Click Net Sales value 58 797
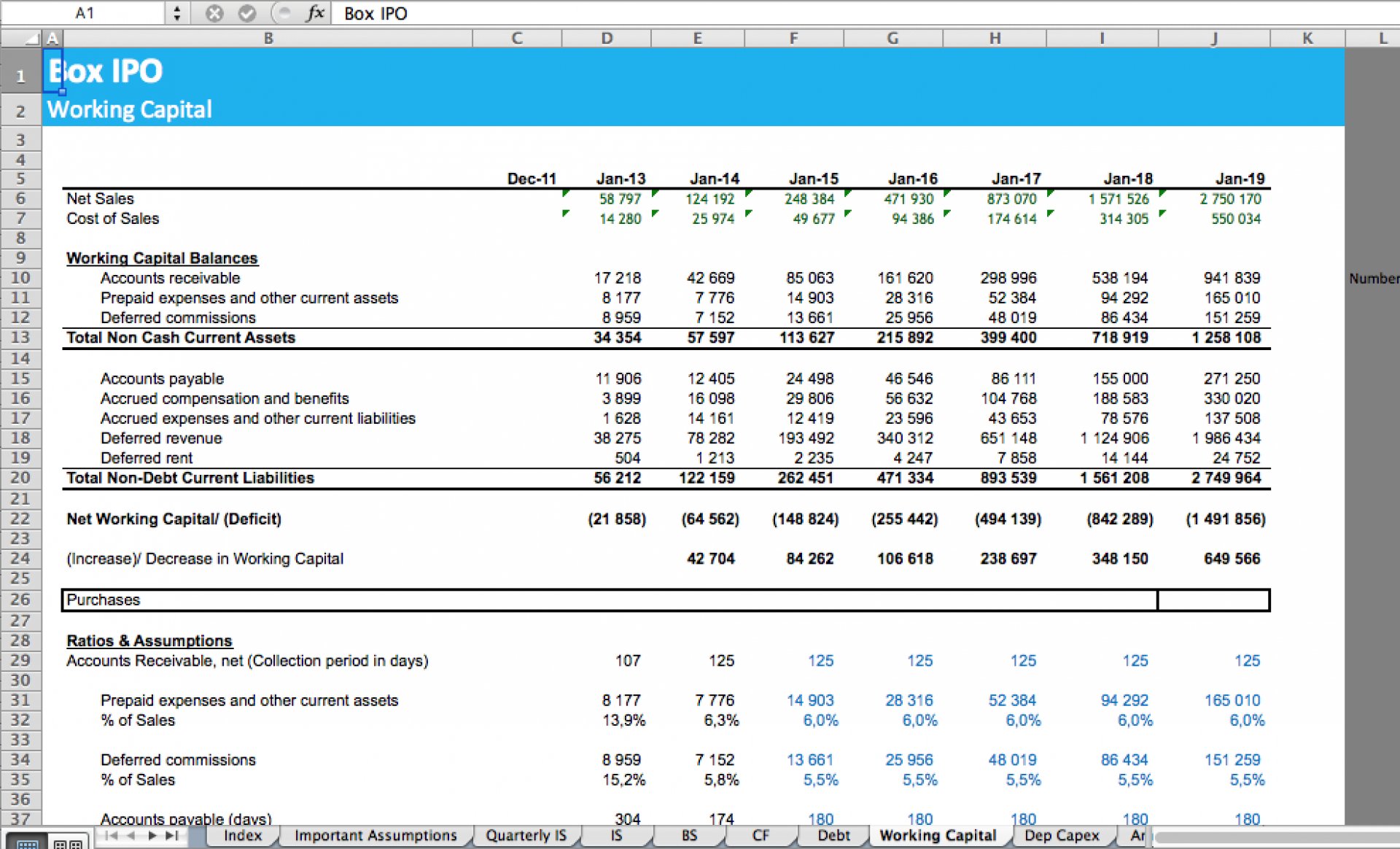The height and width of the screenshot is (849, 1400). click(x=620, y=198)
